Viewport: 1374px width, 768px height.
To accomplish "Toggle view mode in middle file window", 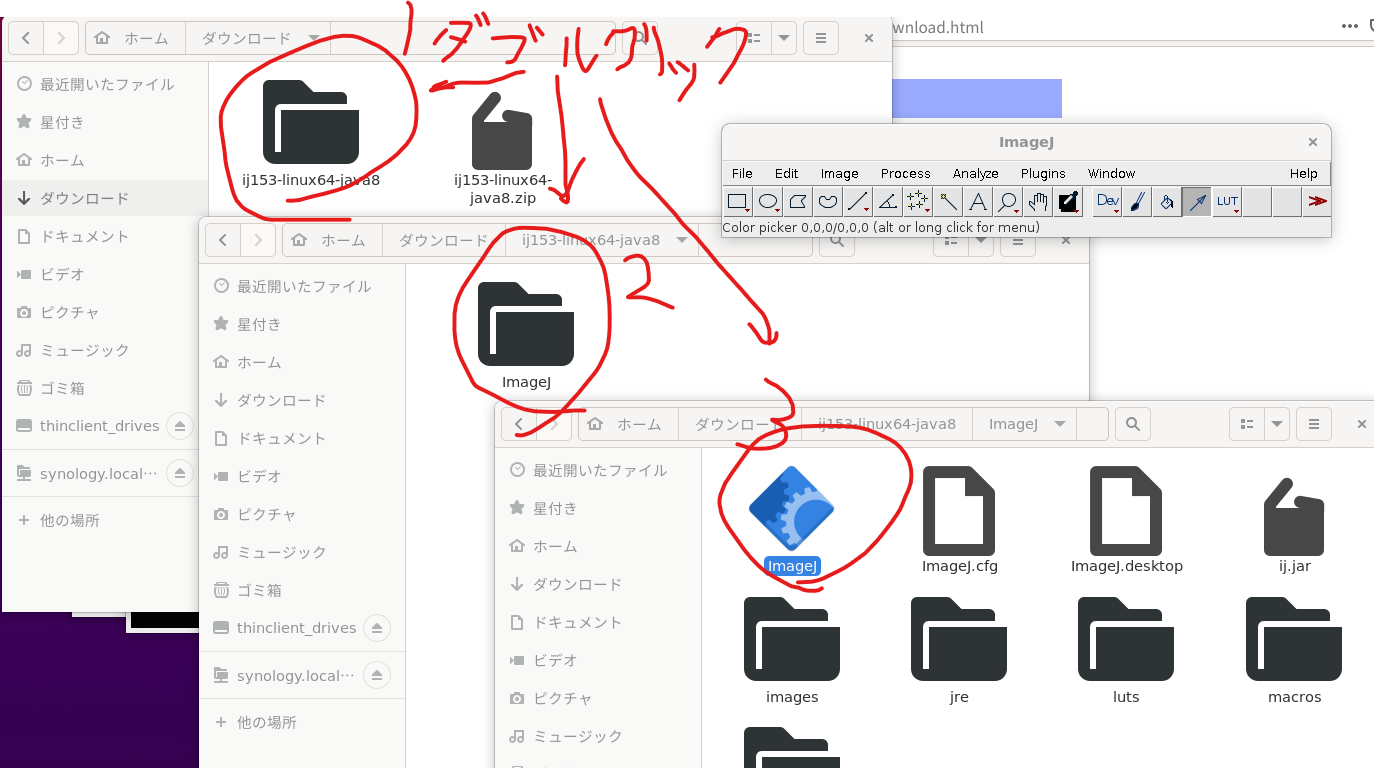I will (x=951, y=240).
